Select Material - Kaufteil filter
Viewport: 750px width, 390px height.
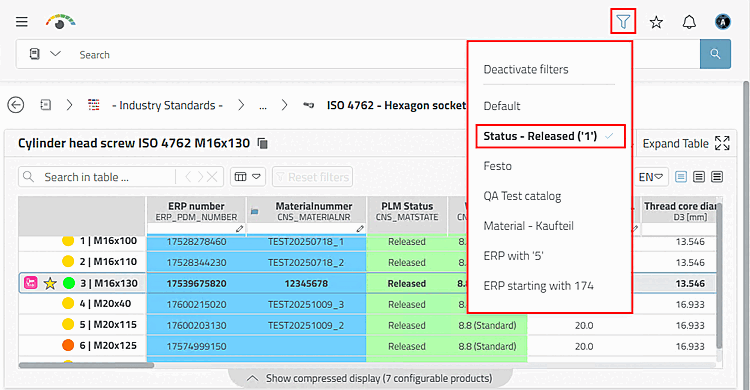point(528,226)
